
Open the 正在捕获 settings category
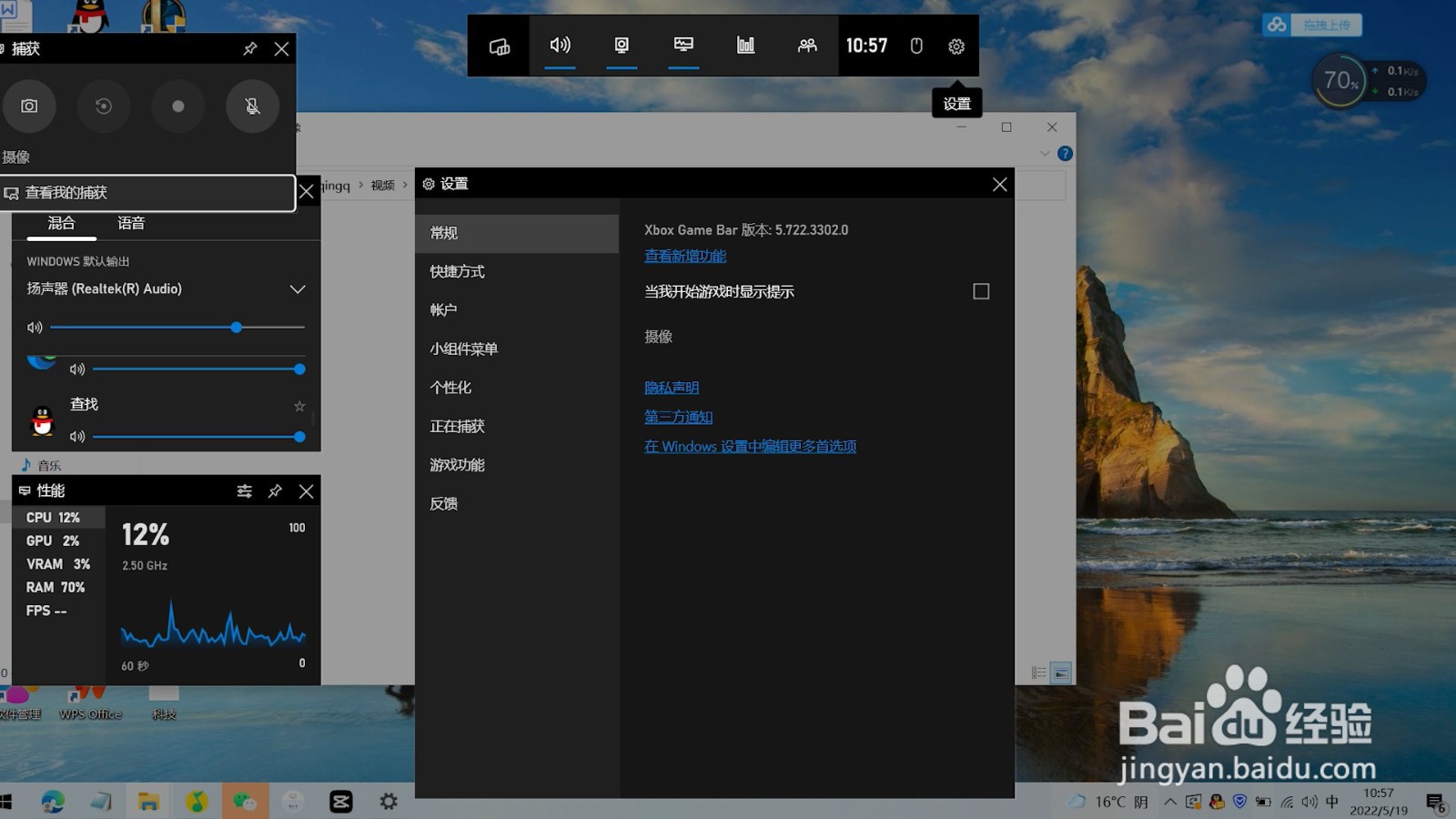point(517,427)
